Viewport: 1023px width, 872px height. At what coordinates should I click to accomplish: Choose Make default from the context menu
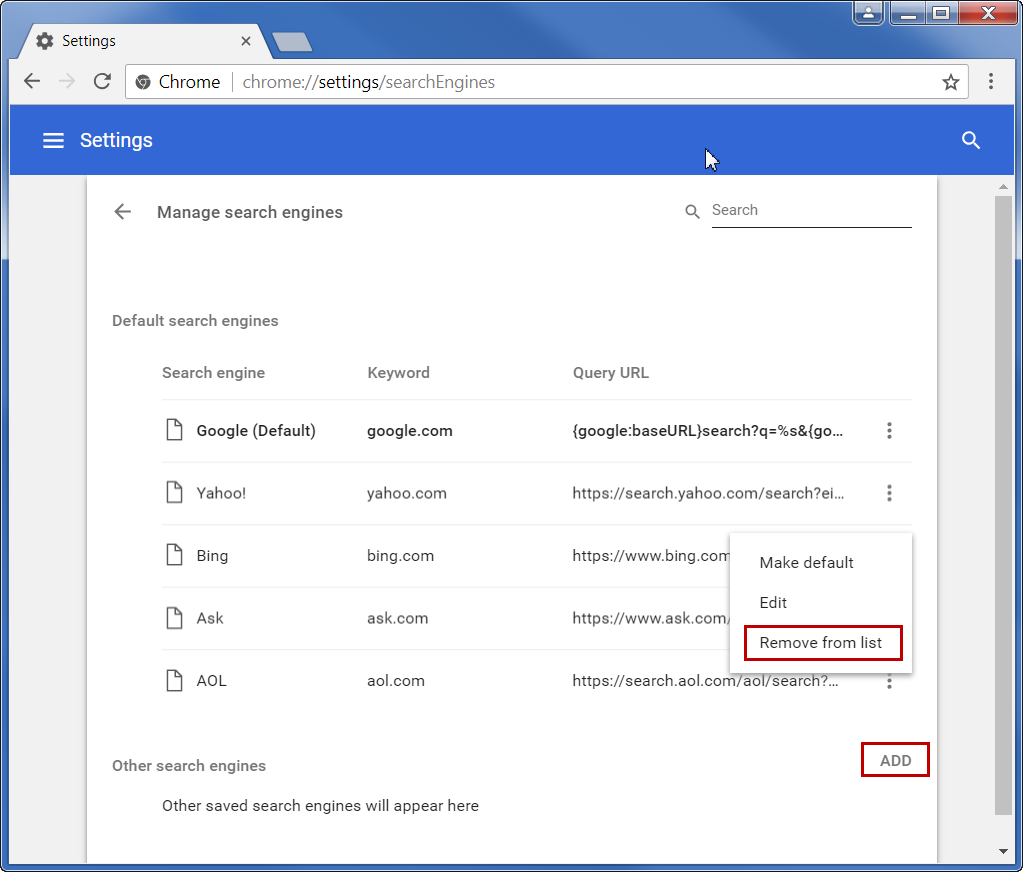click(806, 563)
